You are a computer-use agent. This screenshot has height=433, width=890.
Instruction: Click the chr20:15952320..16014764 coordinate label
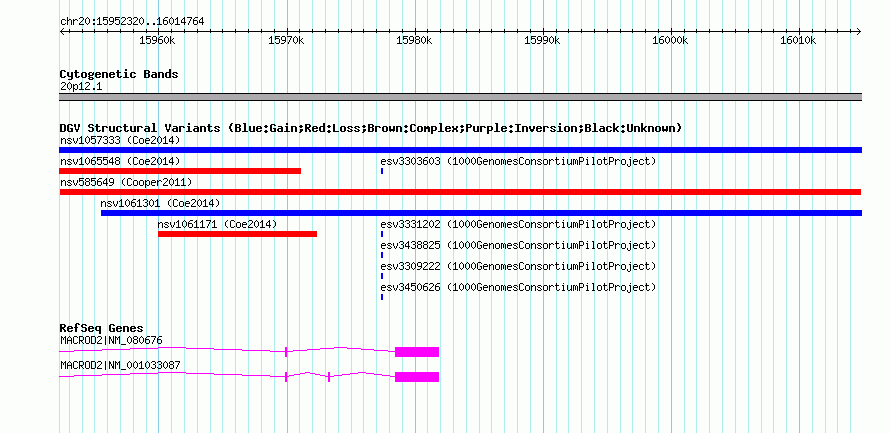[x=132, y=22]
